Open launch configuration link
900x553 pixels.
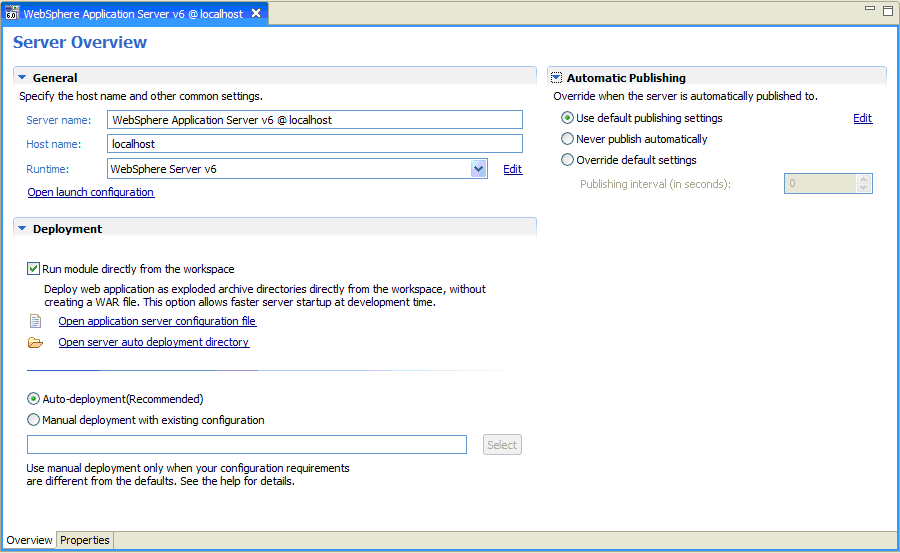91,192
